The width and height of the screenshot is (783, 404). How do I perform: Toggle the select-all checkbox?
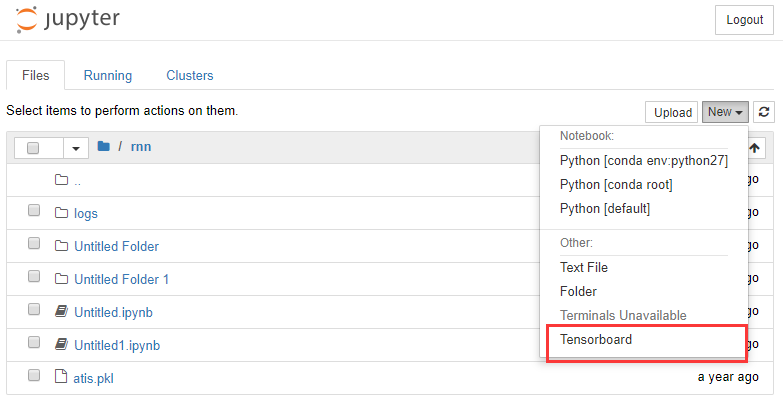[33, 148]
